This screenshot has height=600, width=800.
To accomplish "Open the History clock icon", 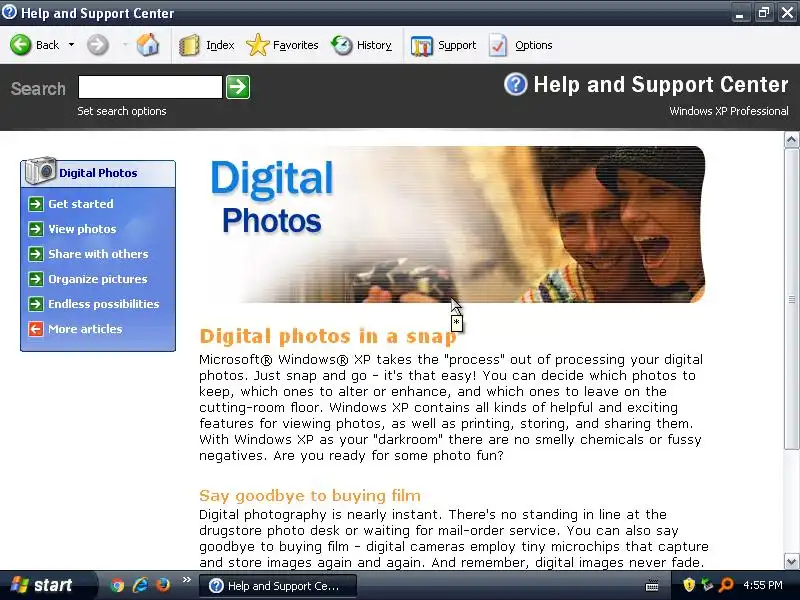I will pos(342,45).
